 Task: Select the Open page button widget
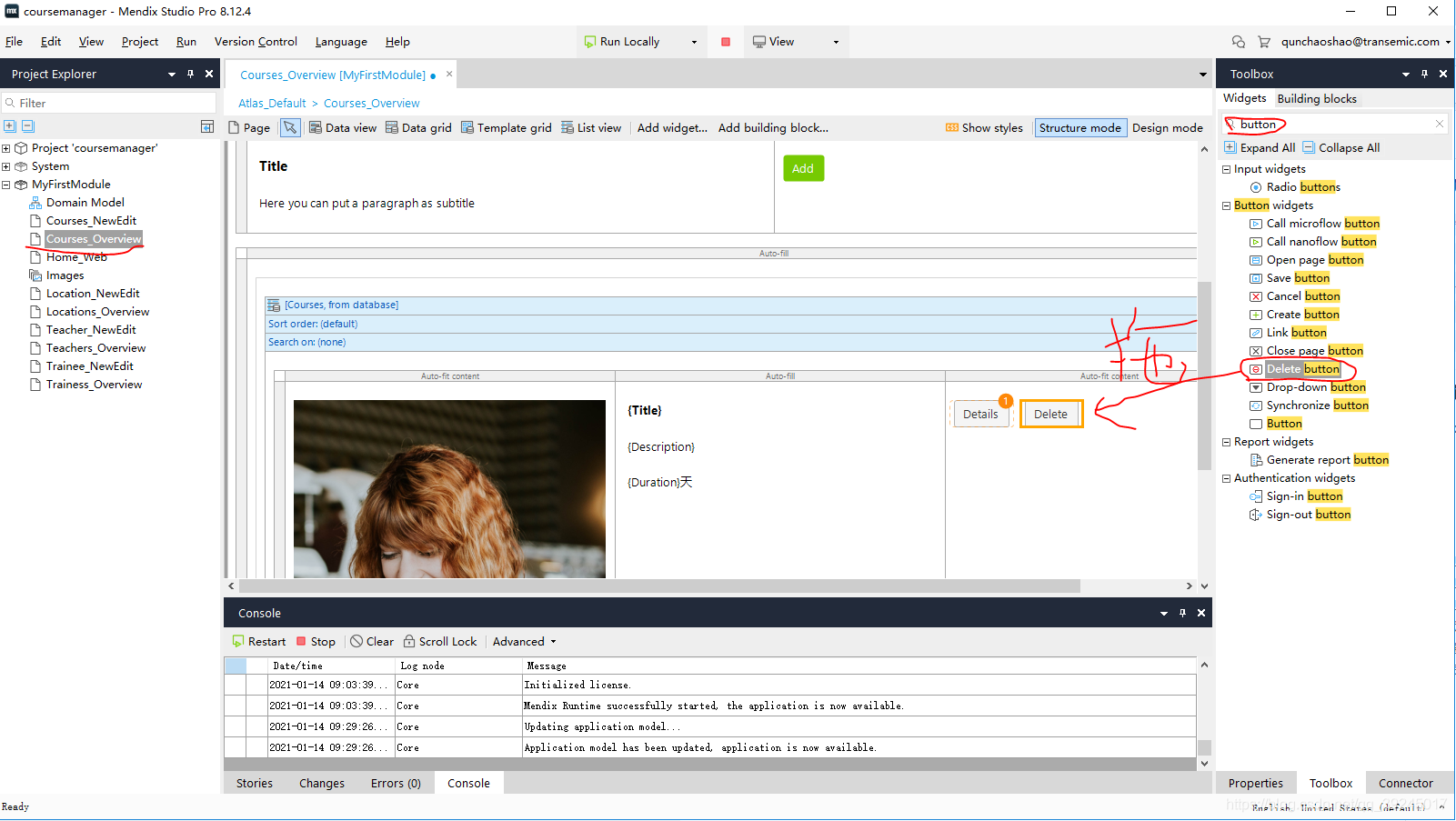coord(1307,260)
